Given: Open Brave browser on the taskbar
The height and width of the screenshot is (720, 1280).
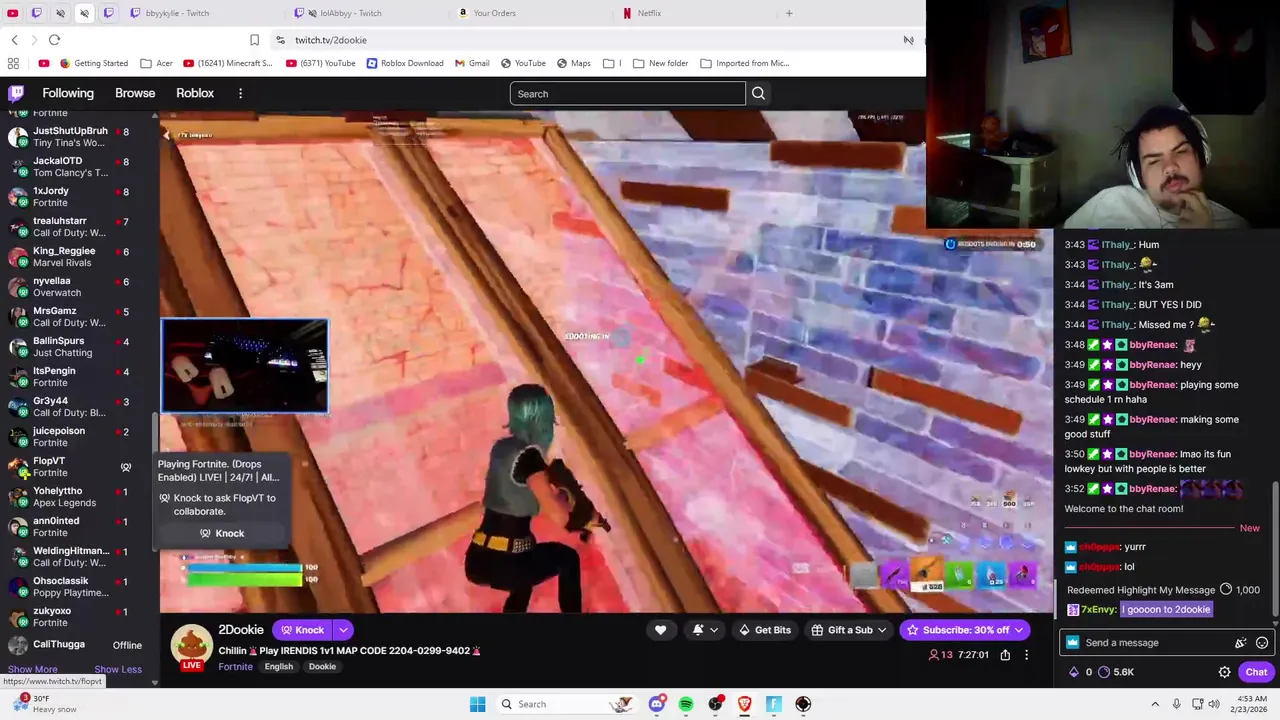Looking at the screenshot, I should tap(744, 704).
